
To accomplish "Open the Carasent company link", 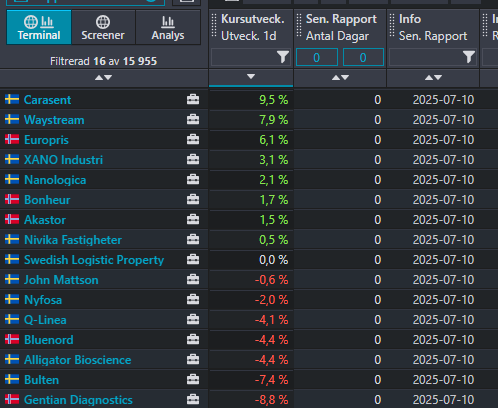I will [x=47, y=100].
